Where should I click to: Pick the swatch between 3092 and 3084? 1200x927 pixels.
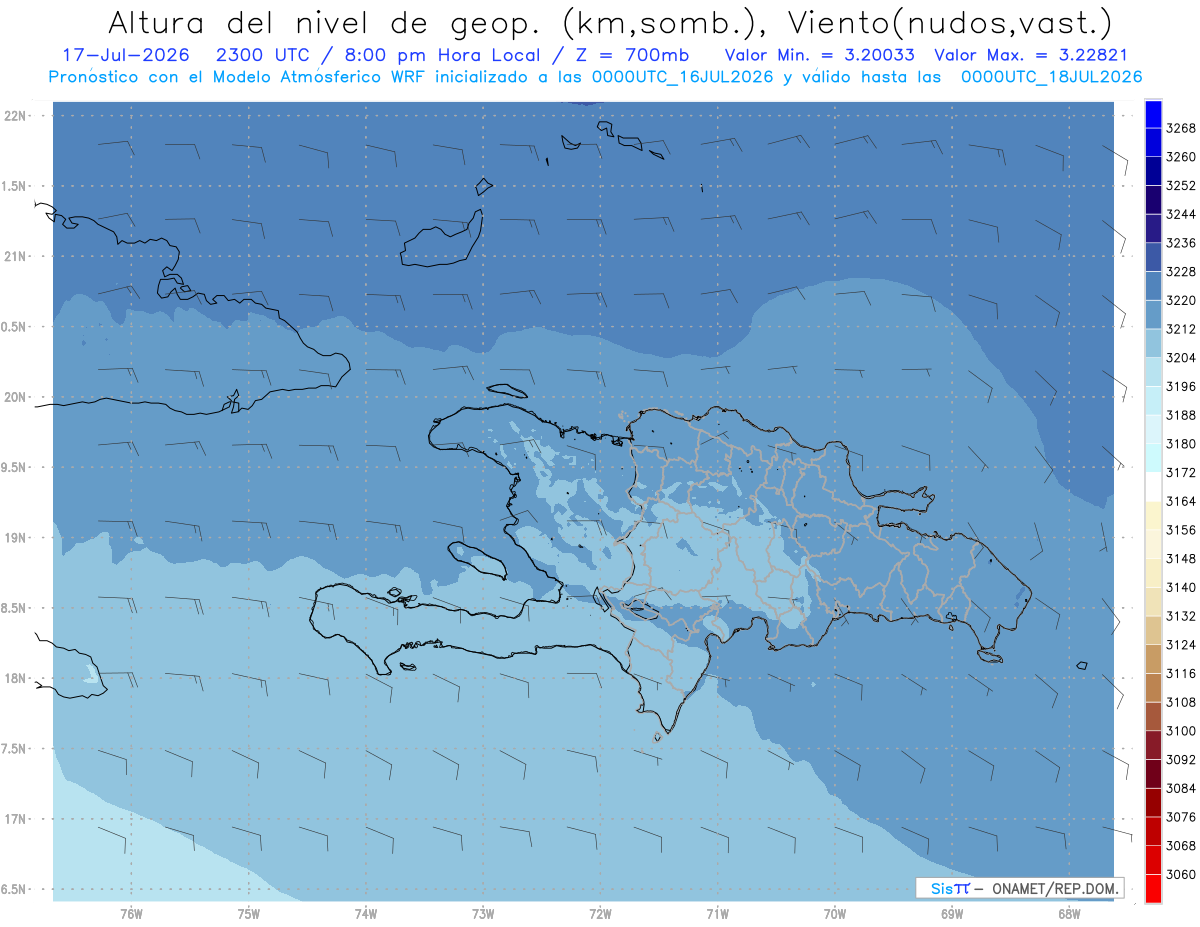[x=1153, y=773]
